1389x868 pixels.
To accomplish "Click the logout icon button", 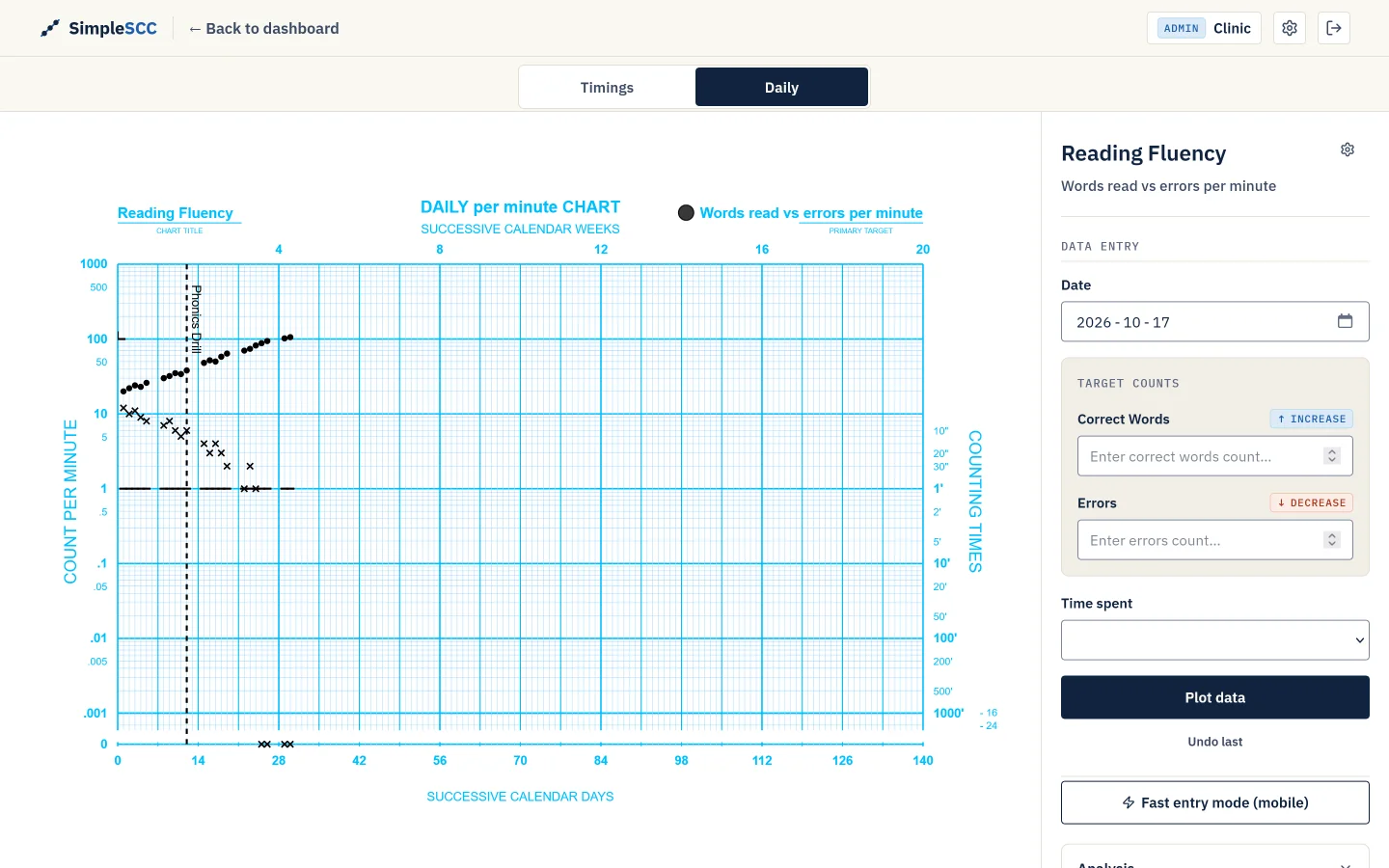I will click(1334, 28).
